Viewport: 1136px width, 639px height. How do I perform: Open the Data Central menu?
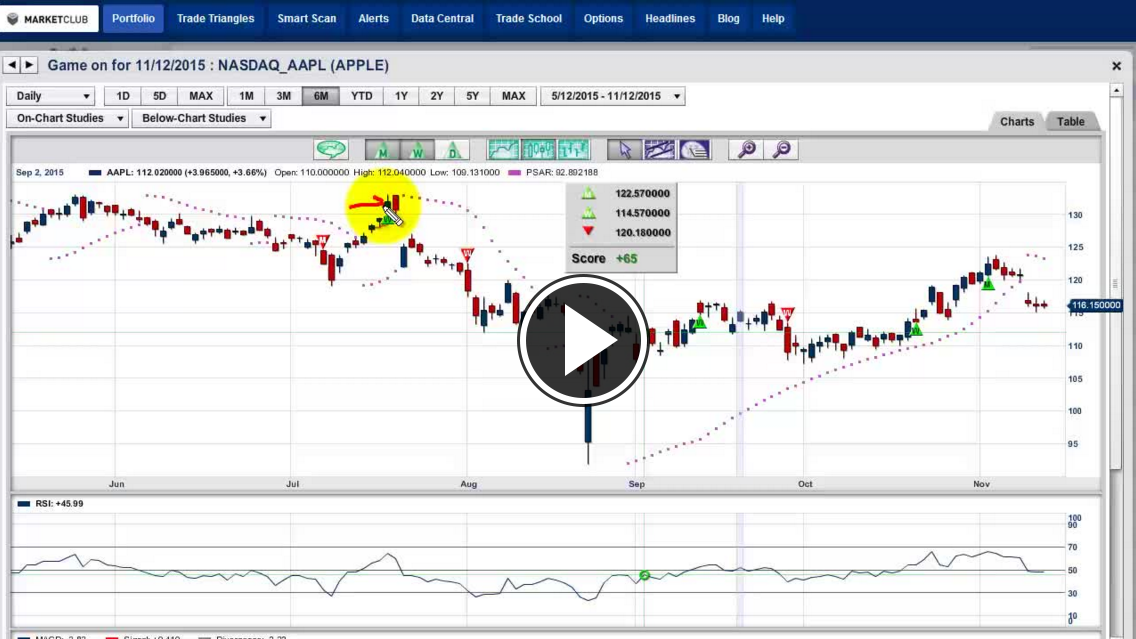coord(442,19)
